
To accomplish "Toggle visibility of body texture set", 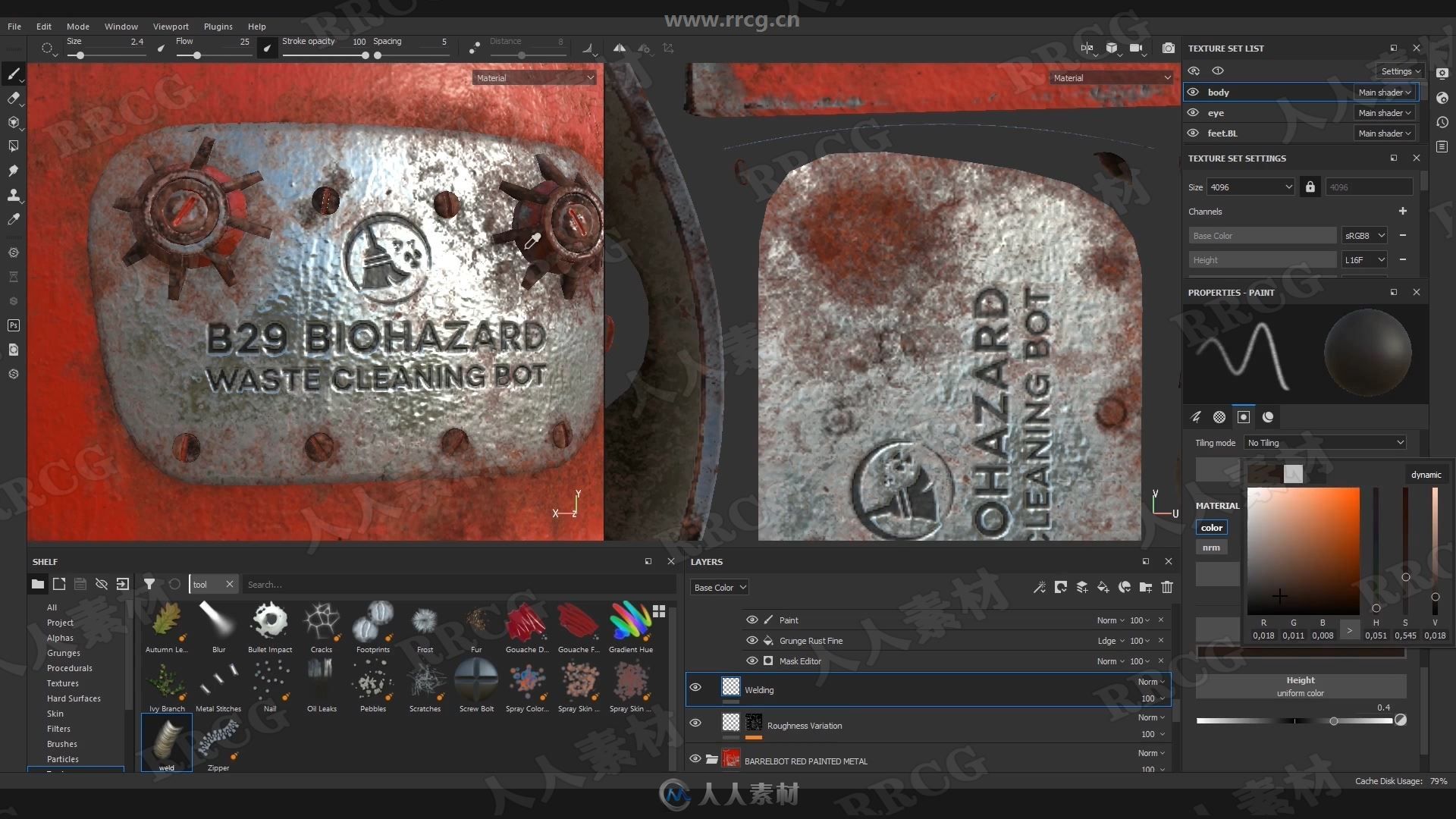I will (1193, 92).
